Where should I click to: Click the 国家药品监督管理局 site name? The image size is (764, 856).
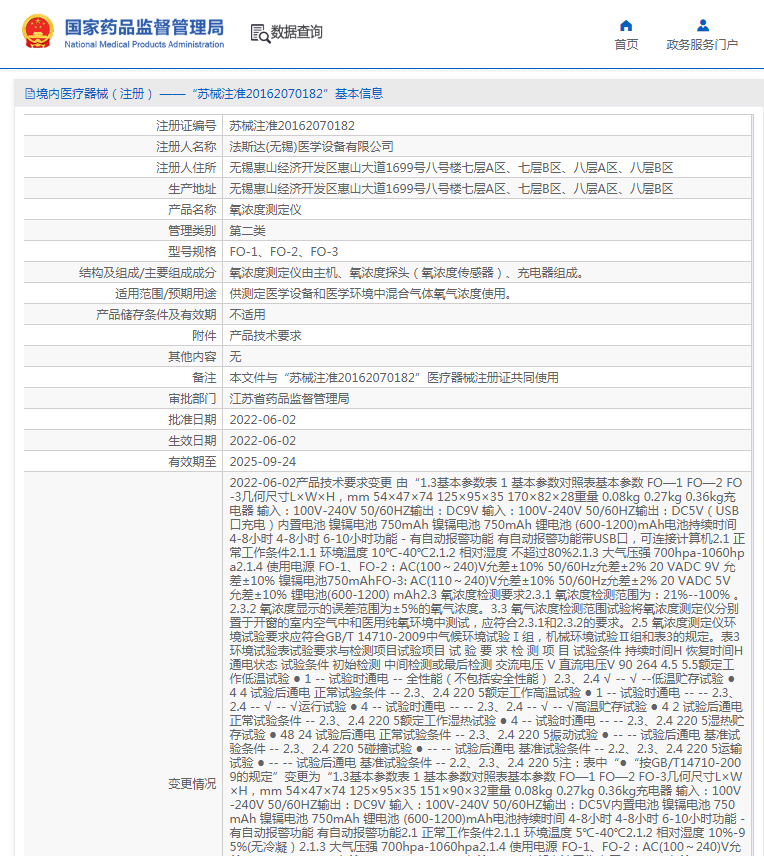point(144,27)
